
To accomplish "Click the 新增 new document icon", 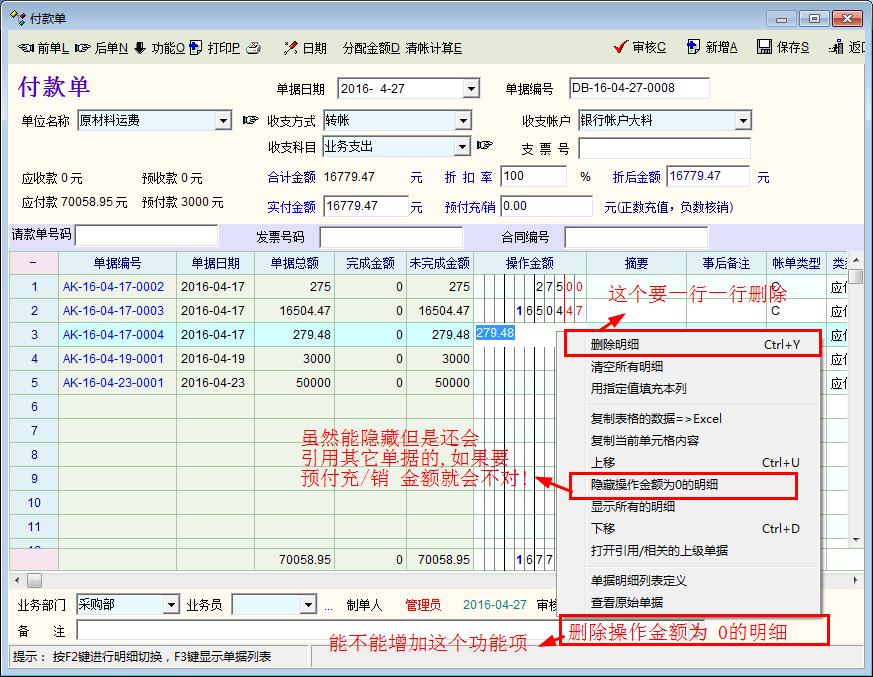I will pos(693,48).
